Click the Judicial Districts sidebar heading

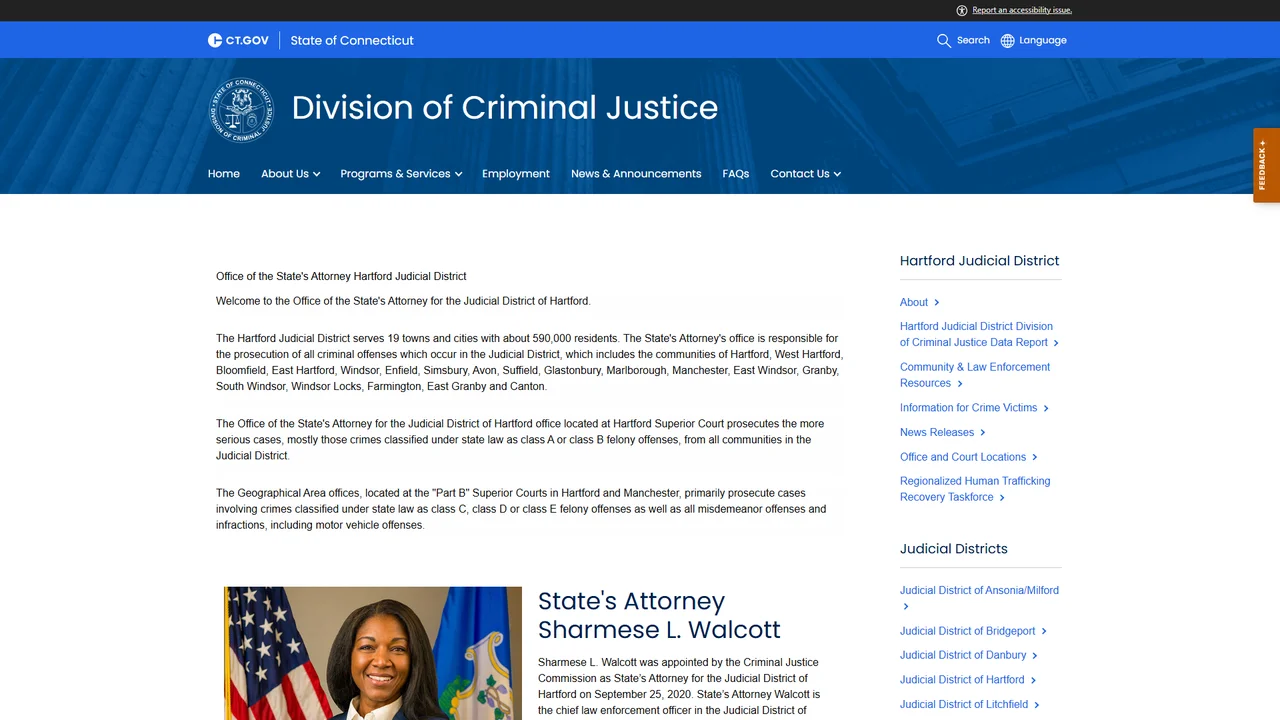[x=953, y=549]
